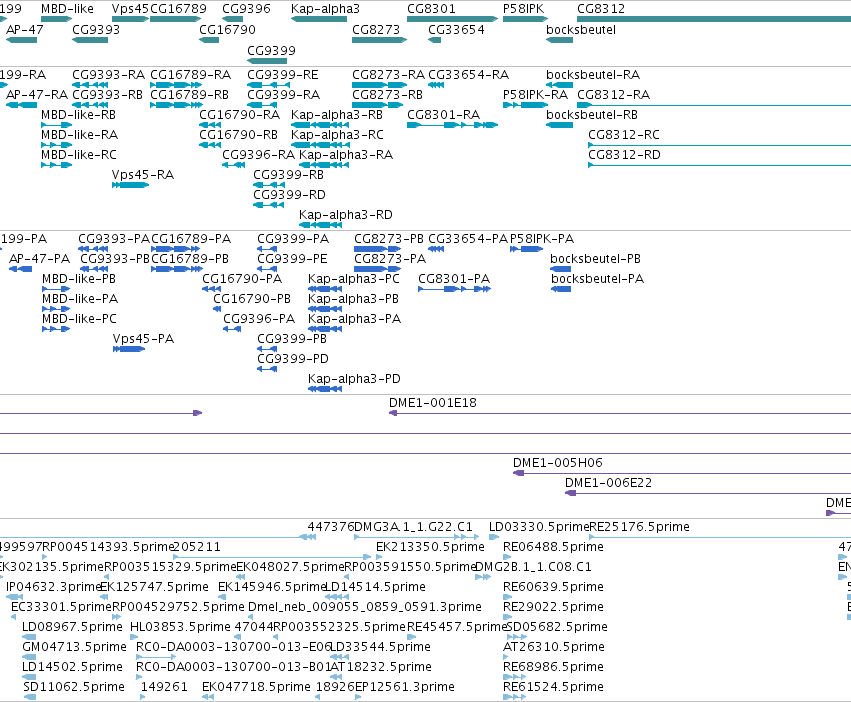Click the CG8312 gene label
Viewport: 851px width, 702px height.
(x=601, y=9)
